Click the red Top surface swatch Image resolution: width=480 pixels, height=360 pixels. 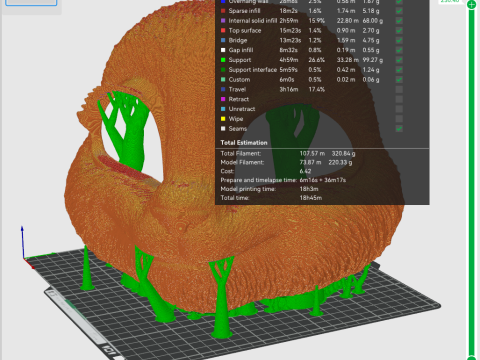pyautogui.click(x=223, y=31)
